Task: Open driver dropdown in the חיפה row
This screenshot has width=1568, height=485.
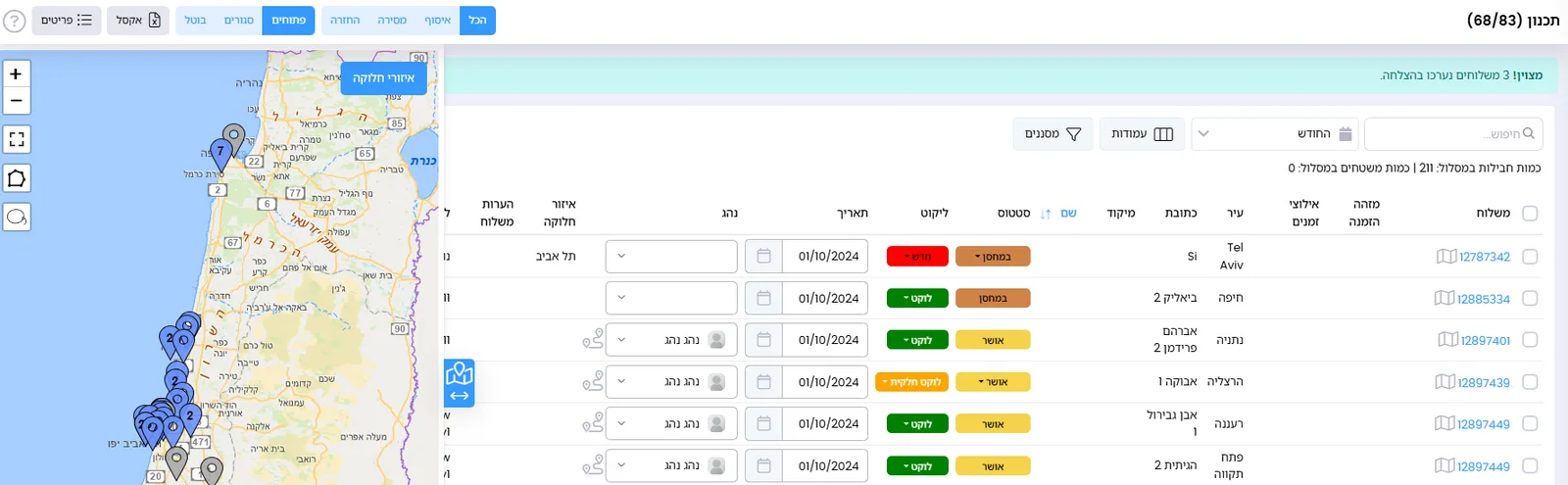Action: tap(671, 298)
